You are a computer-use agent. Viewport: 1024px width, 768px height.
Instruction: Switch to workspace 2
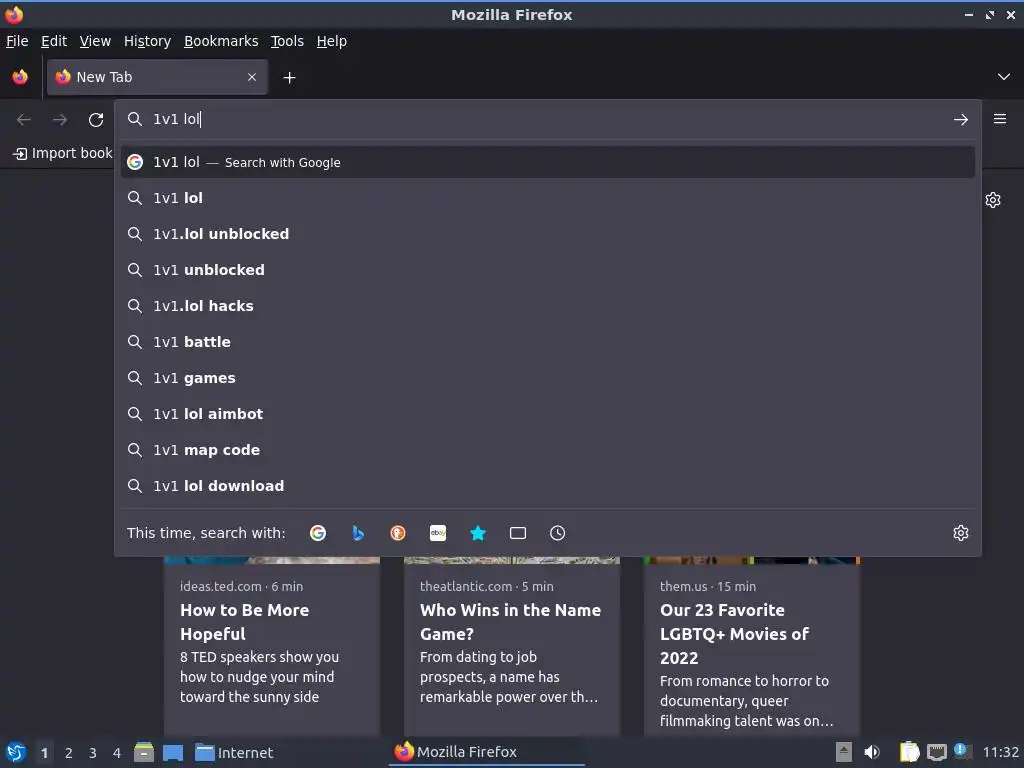69,753
